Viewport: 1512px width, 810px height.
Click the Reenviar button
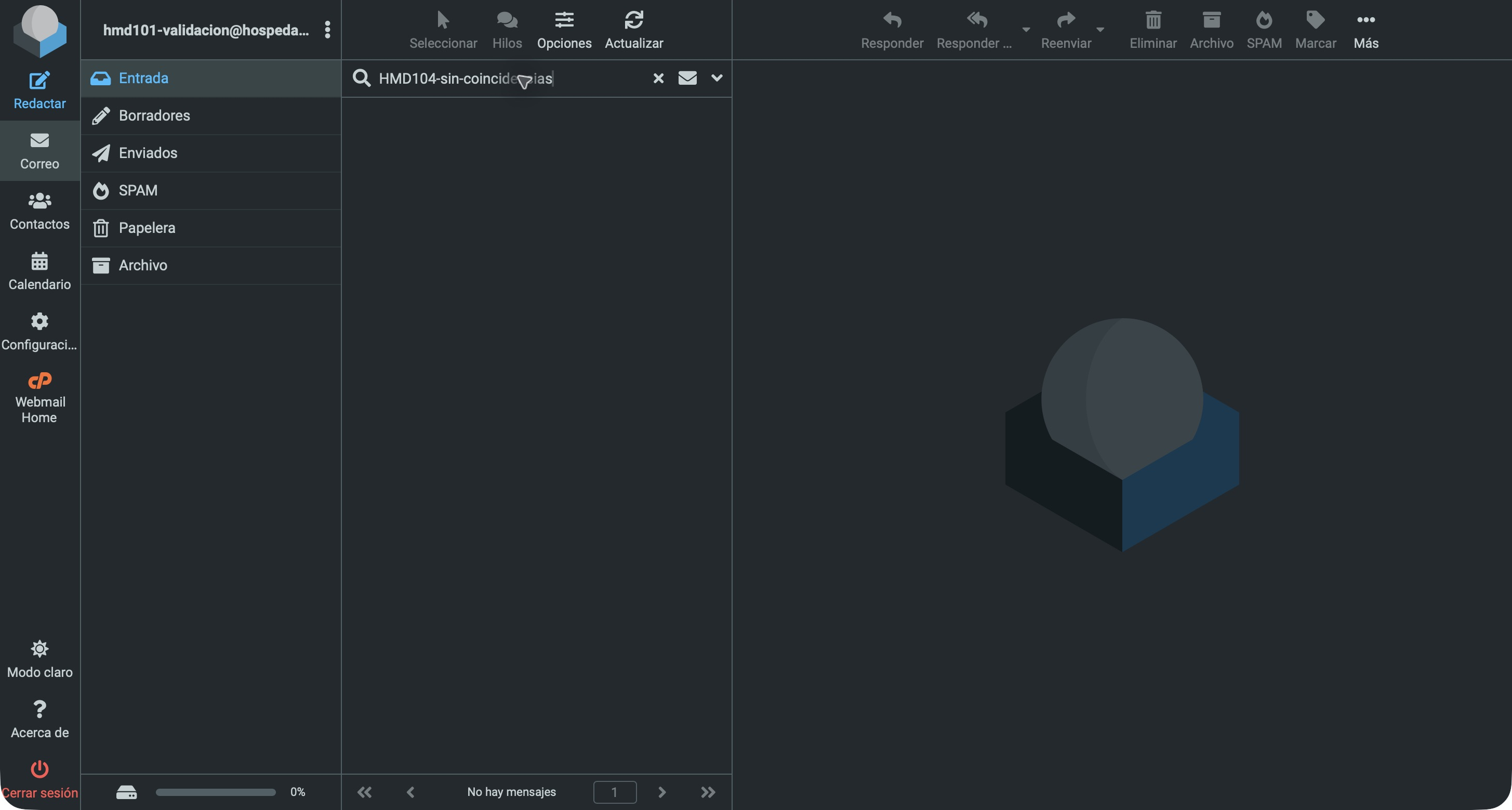1066,29
